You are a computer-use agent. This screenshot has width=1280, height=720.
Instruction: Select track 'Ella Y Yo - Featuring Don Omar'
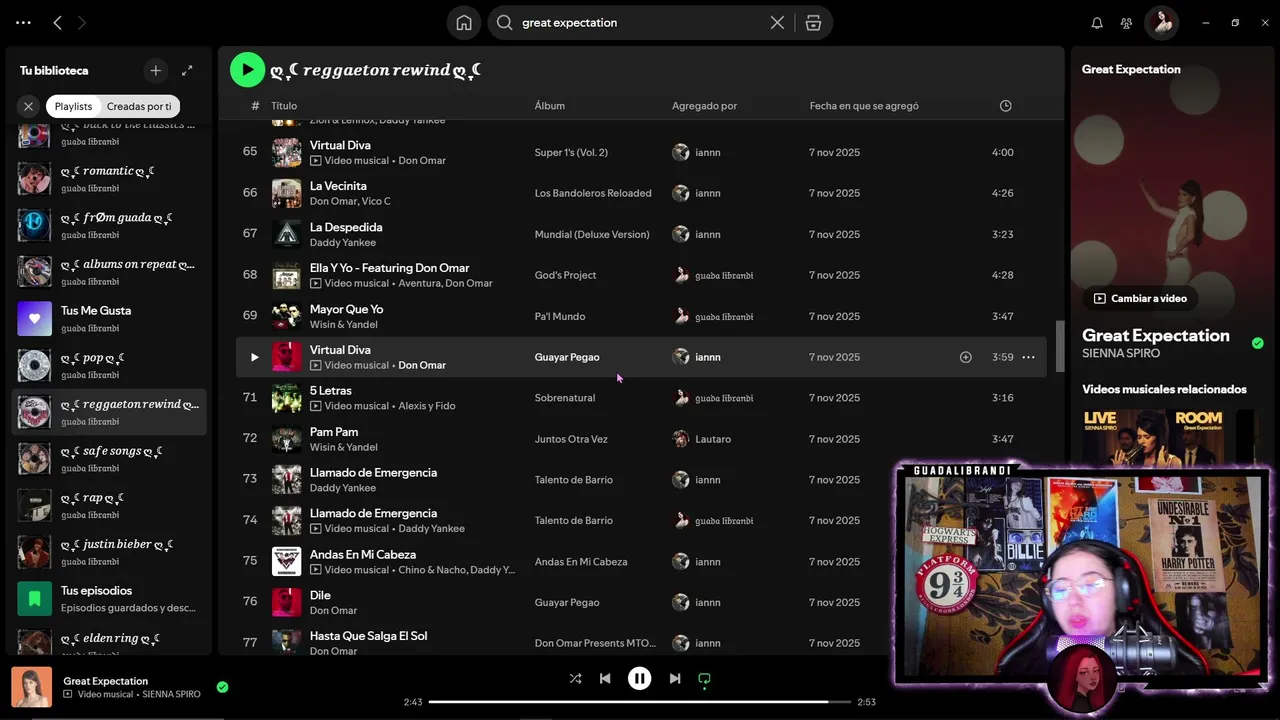[389, 268]
